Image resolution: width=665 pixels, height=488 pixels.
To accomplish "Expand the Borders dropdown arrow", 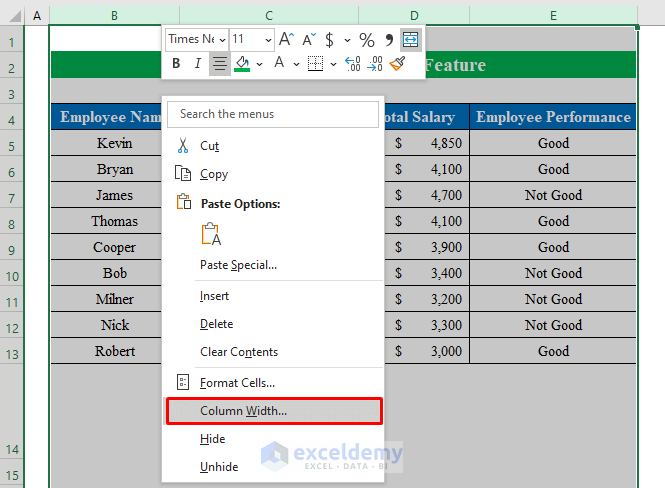I will point(333,64).
